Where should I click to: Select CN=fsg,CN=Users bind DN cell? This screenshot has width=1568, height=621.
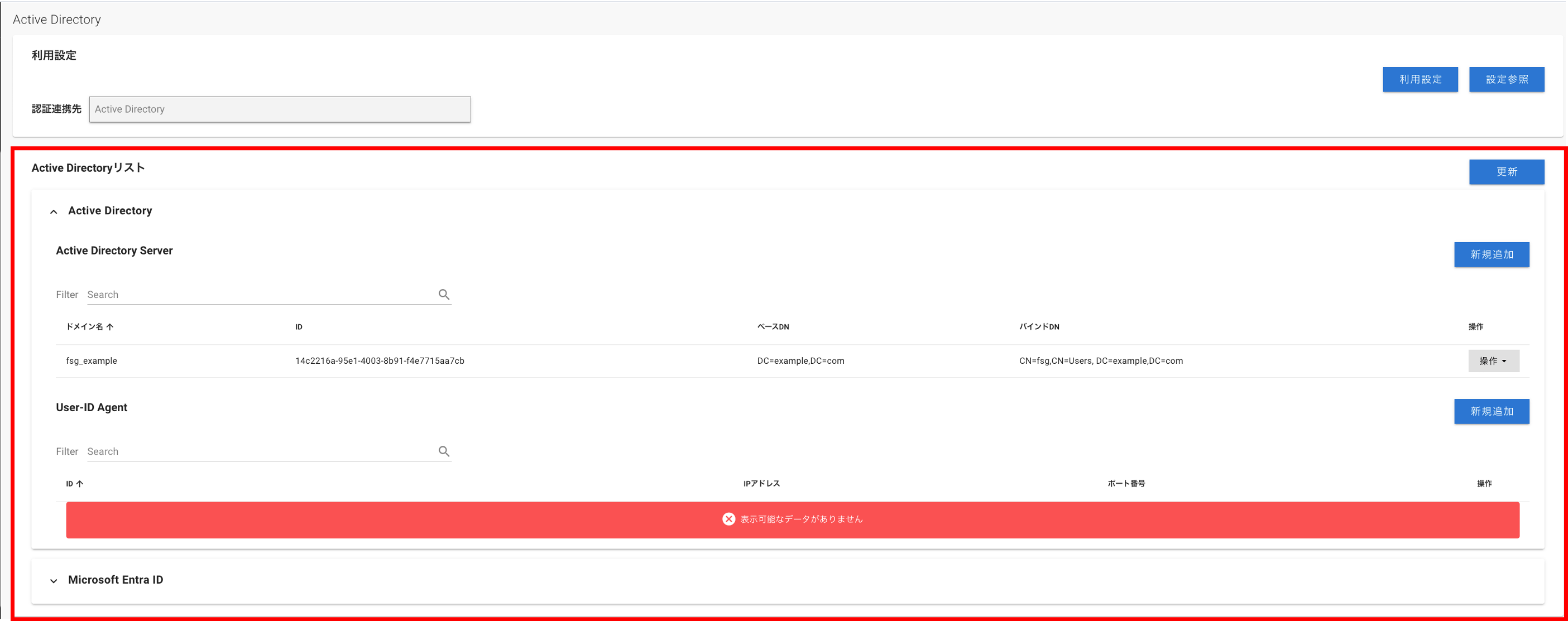point(1101,360)
